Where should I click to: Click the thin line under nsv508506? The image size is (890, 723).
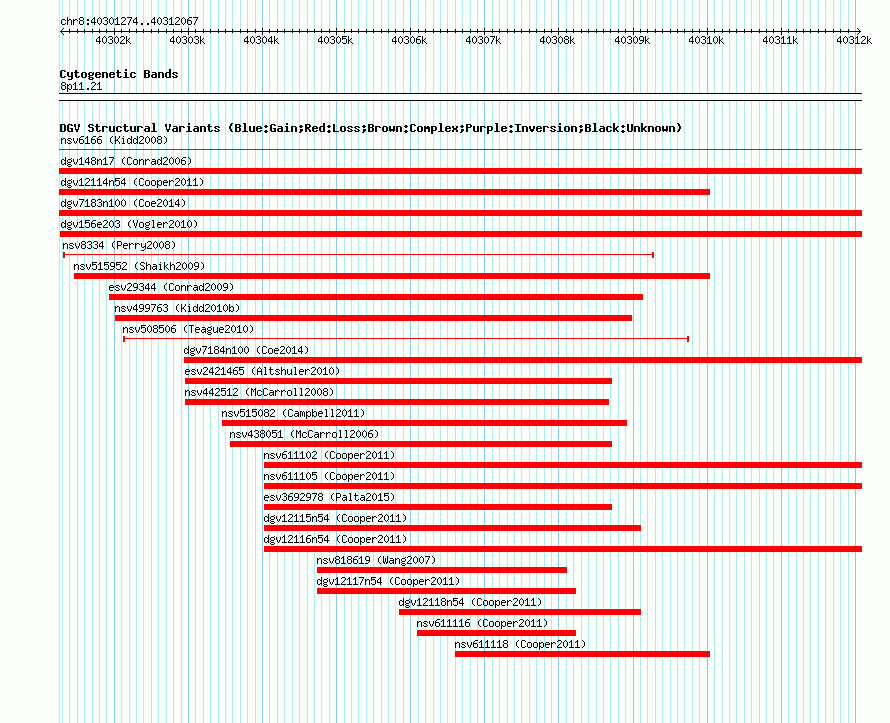click(x=406, y=339)
